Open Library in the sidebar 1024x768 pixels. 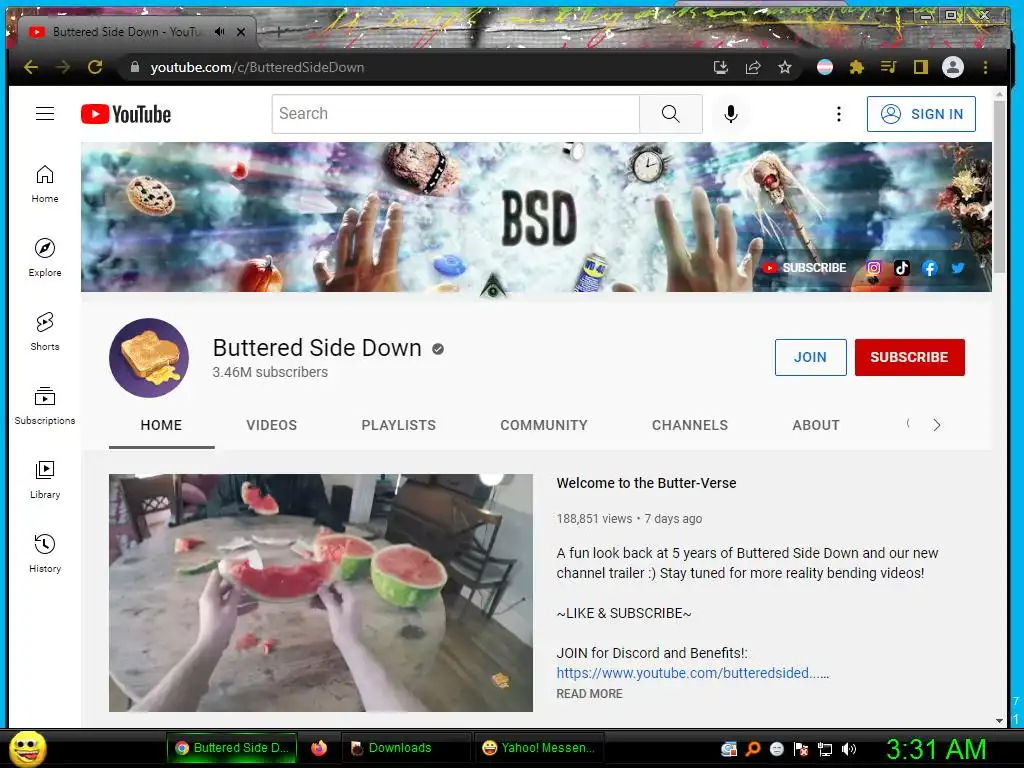(x=45, y=480)
